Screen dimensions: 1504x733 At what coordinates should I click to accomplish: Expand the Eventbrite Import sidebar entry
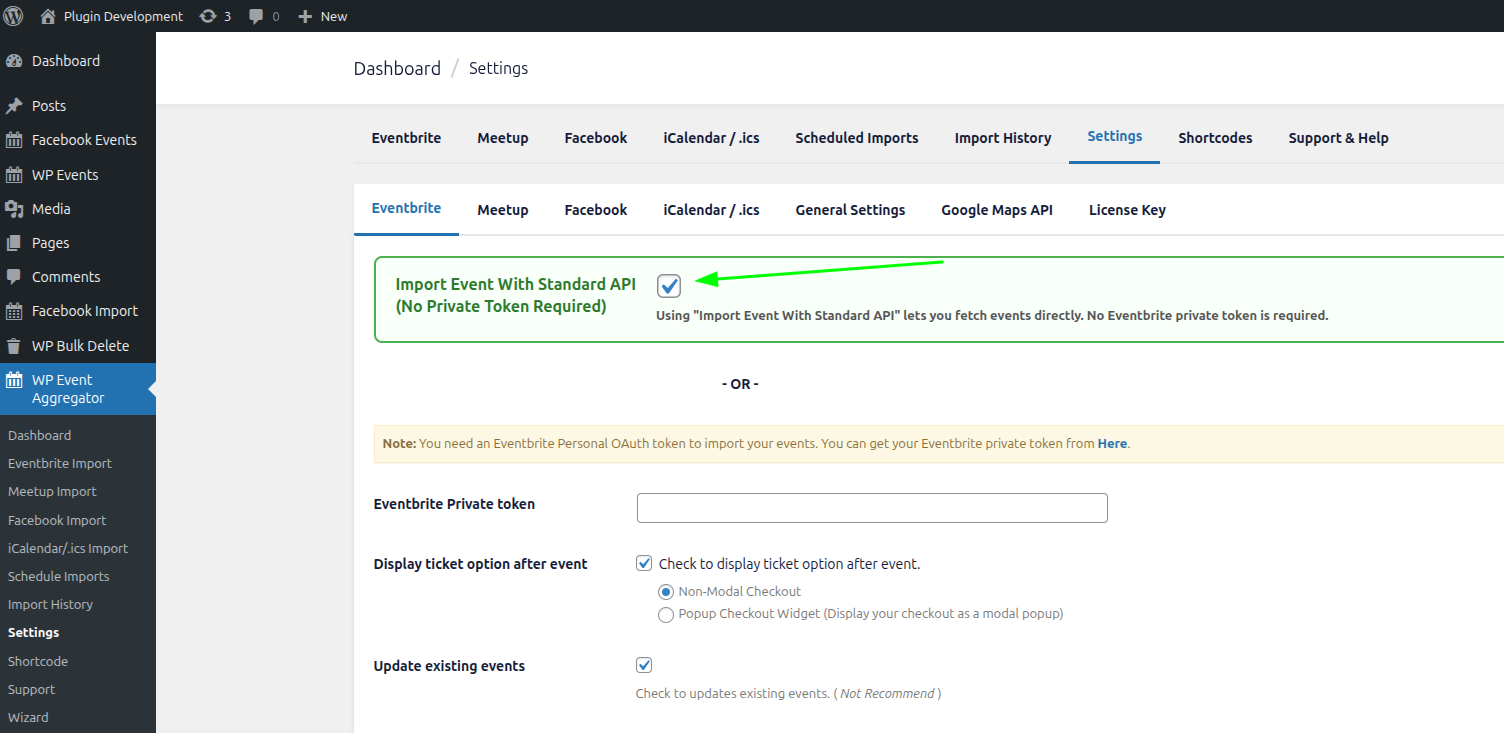59,463
